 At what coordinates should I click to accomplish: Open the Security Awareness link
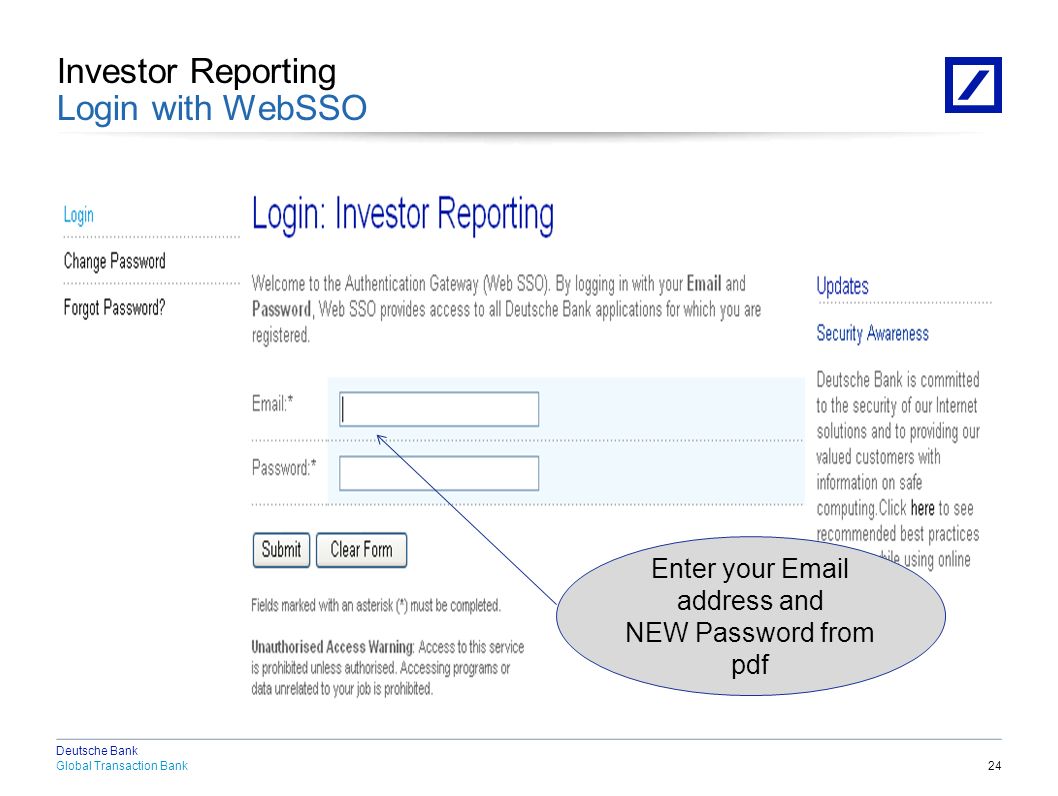(872, 333)
